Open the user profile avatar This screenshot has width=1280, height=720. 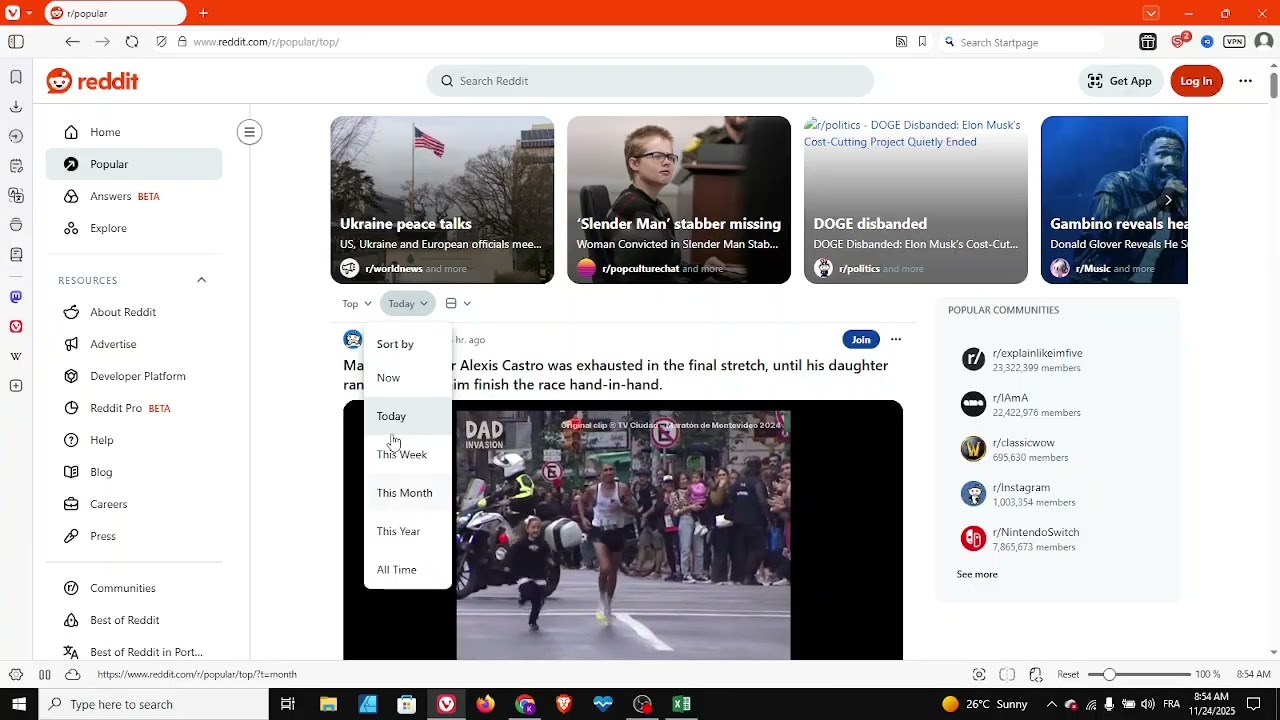point(1264,42)
